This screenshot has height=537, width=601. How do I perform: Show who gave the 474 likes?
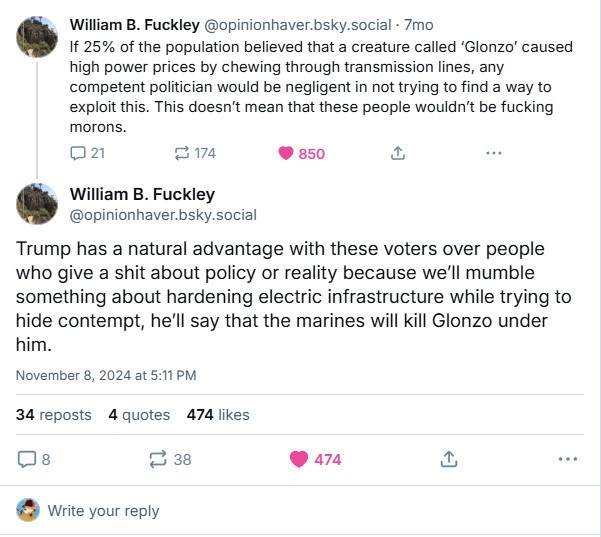tap(218, 414)
